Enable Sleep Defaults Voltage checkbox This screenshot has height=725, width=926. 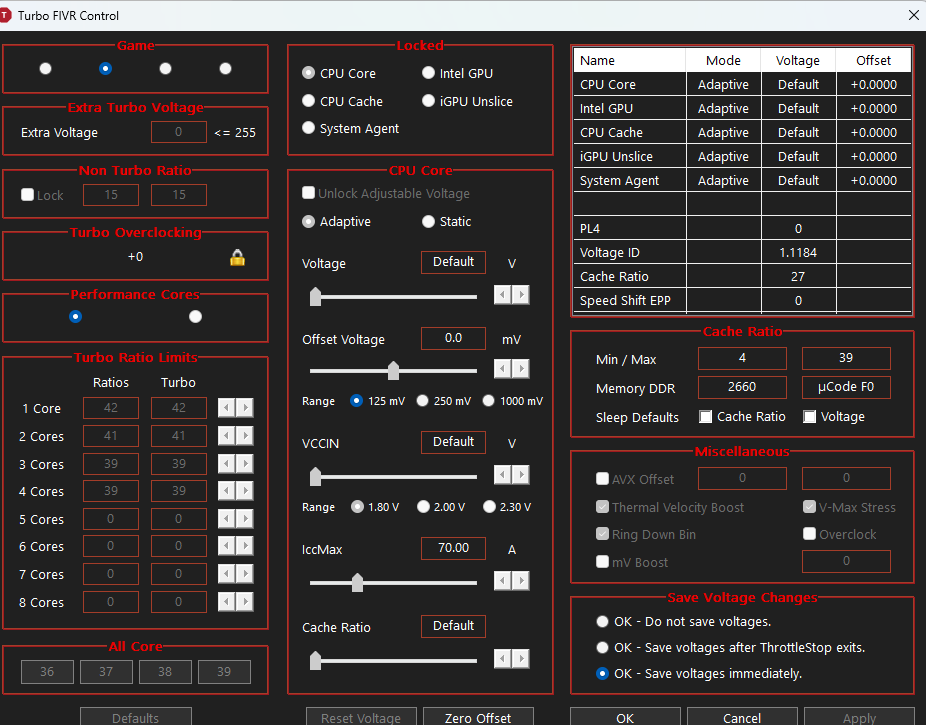810,417
